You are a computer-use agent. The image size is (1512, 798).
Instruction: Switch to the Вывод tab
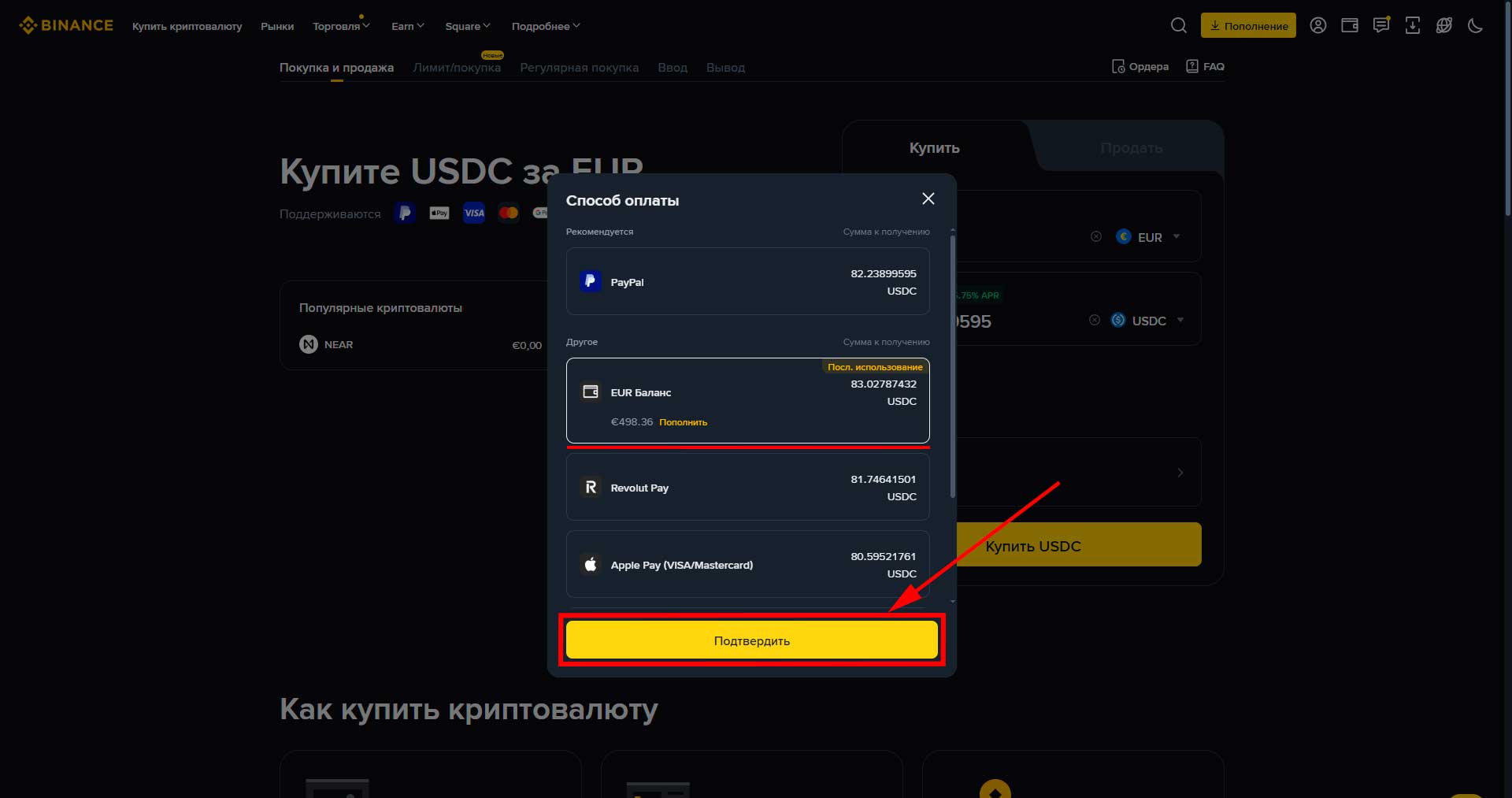tap(725, 68)
